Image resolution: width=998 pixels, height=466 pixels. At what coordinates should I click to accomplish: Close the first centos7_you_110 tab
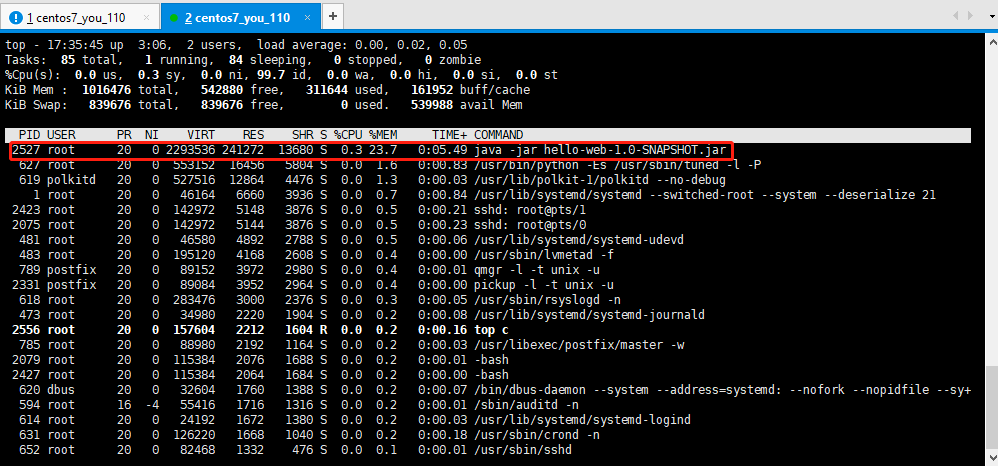(146, 17)
